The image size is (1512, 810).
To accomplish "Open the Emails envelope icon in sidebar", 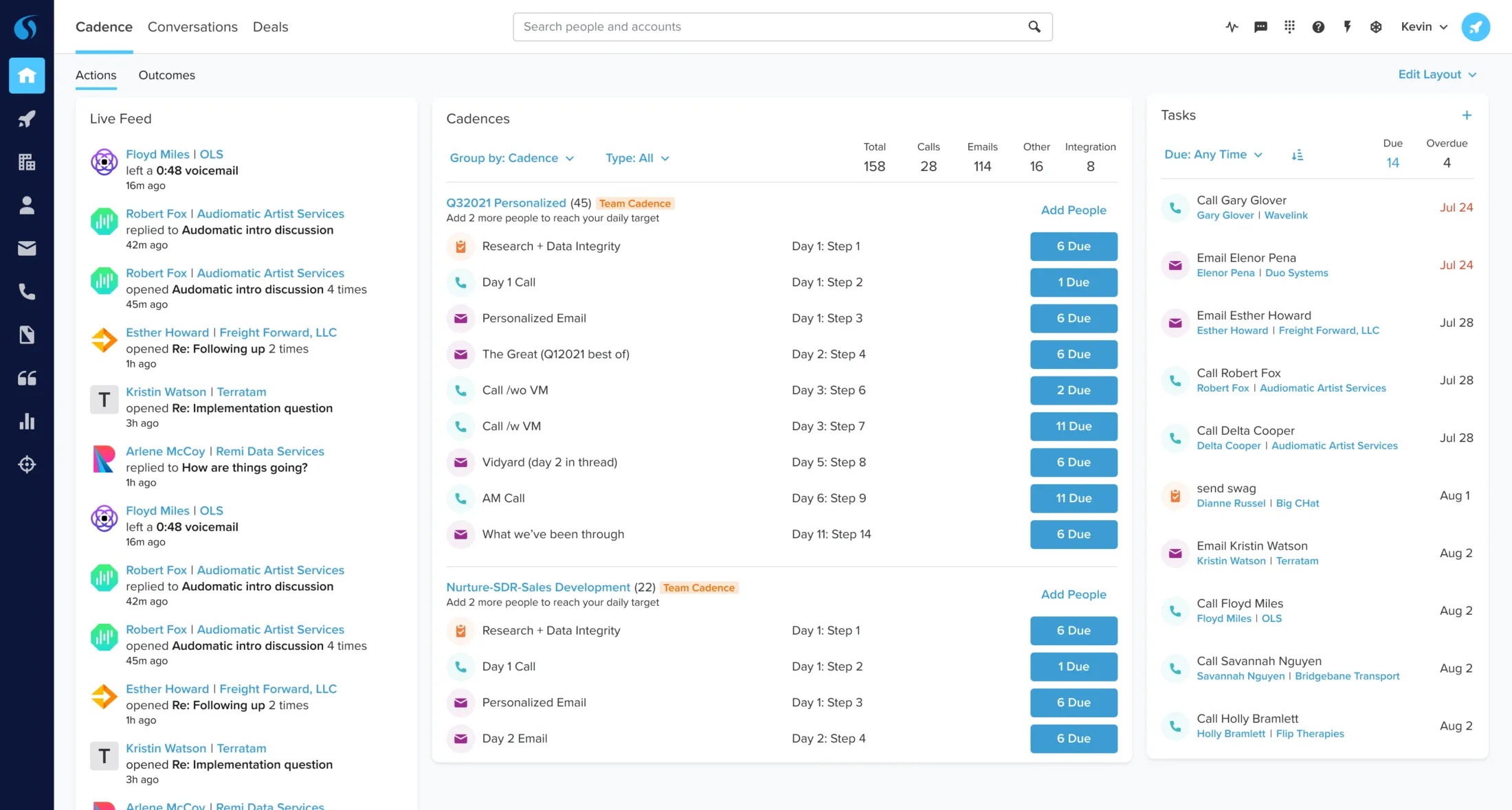I will pos(27,249).
